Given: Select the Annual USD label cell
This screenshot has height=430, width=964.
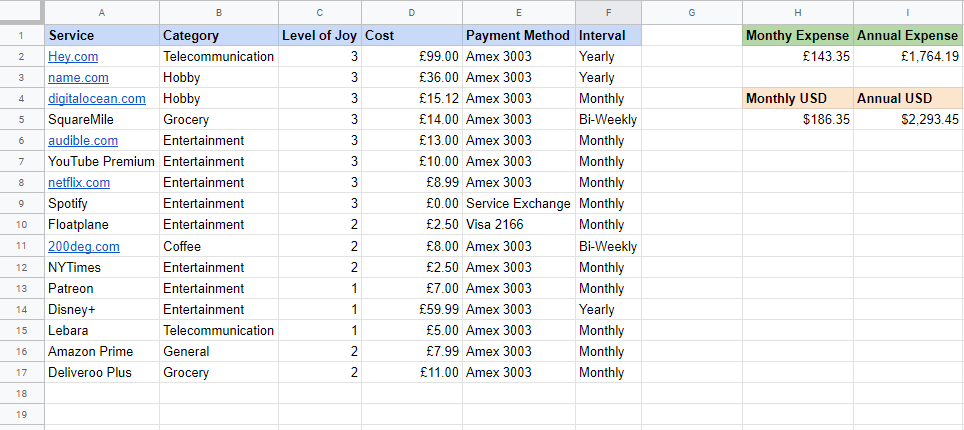Looking at the screenshot, I should pos(909,98).
